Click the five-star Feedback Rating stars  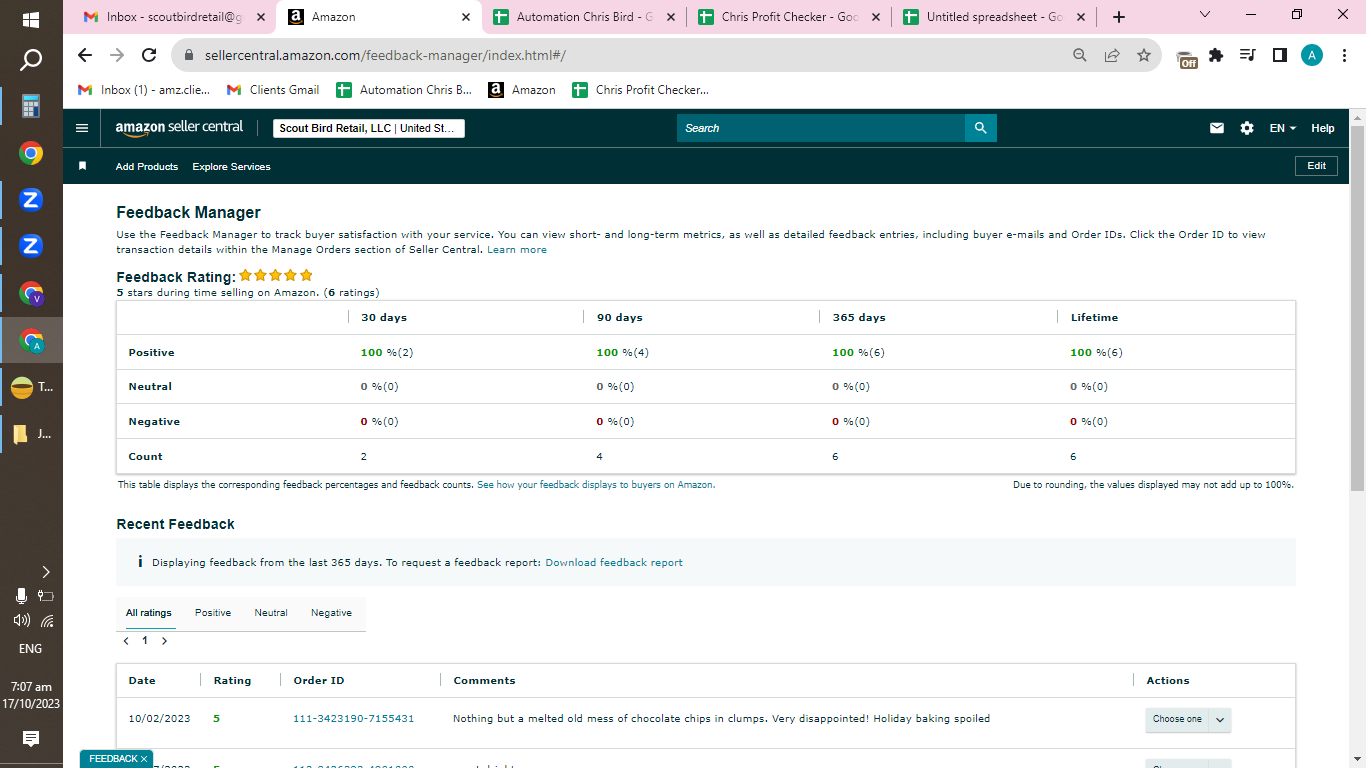point(276,276)
